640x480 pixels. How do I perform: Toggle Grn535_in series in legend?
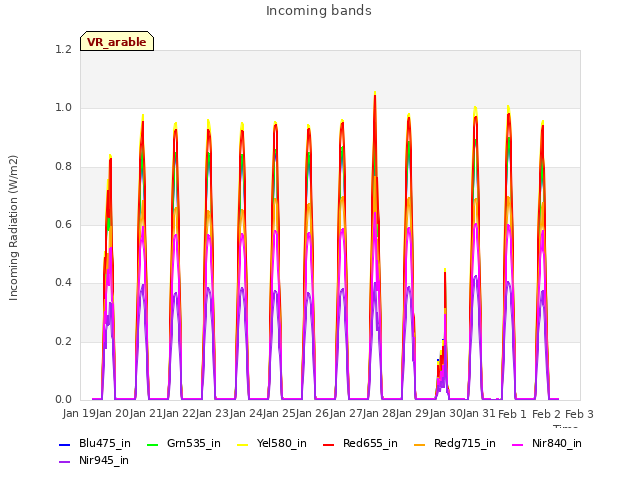[184, 443]
